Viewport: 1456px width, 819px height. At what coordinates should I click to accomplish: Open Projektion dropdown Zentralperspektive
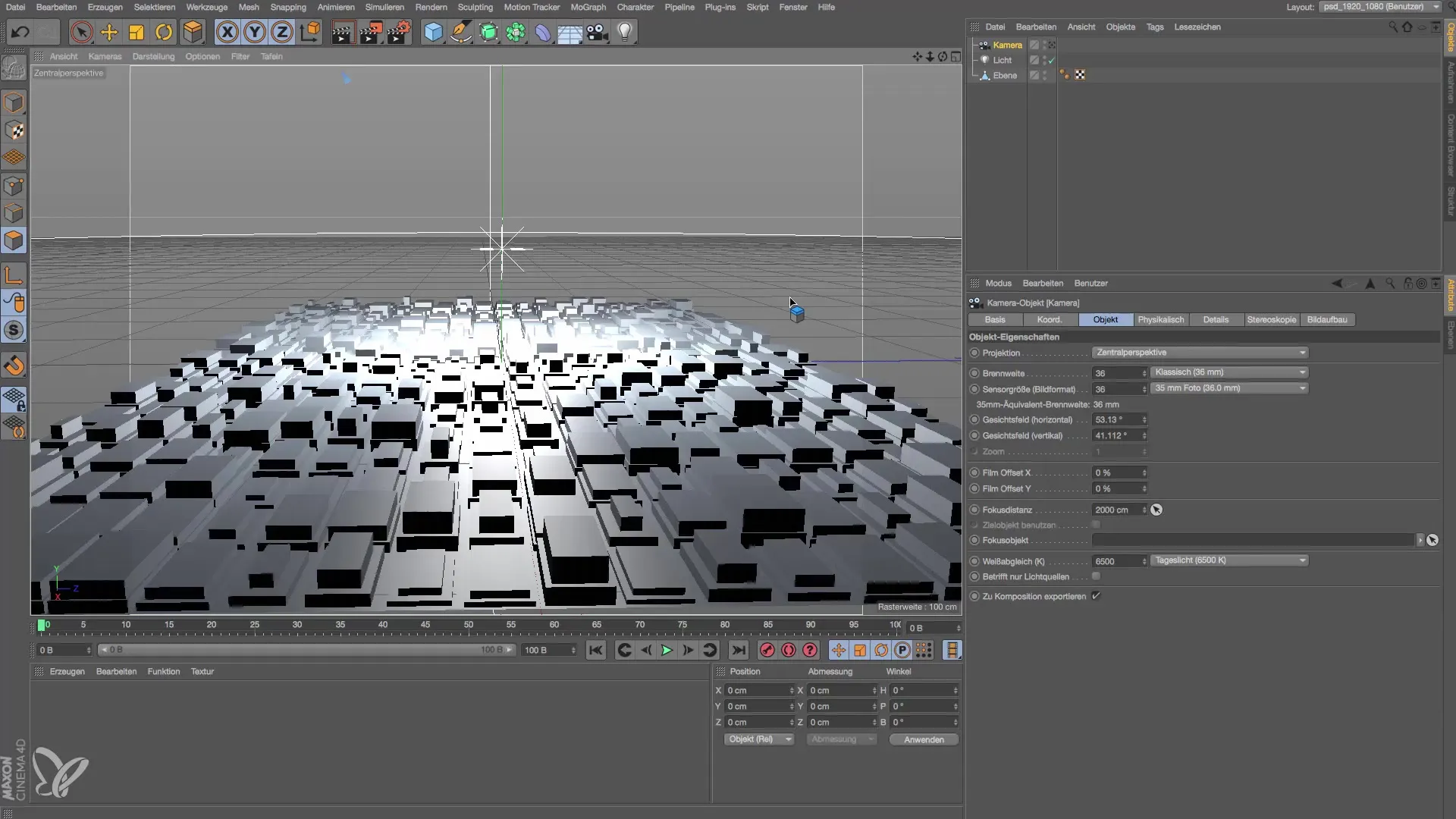tap(1200, 353)
